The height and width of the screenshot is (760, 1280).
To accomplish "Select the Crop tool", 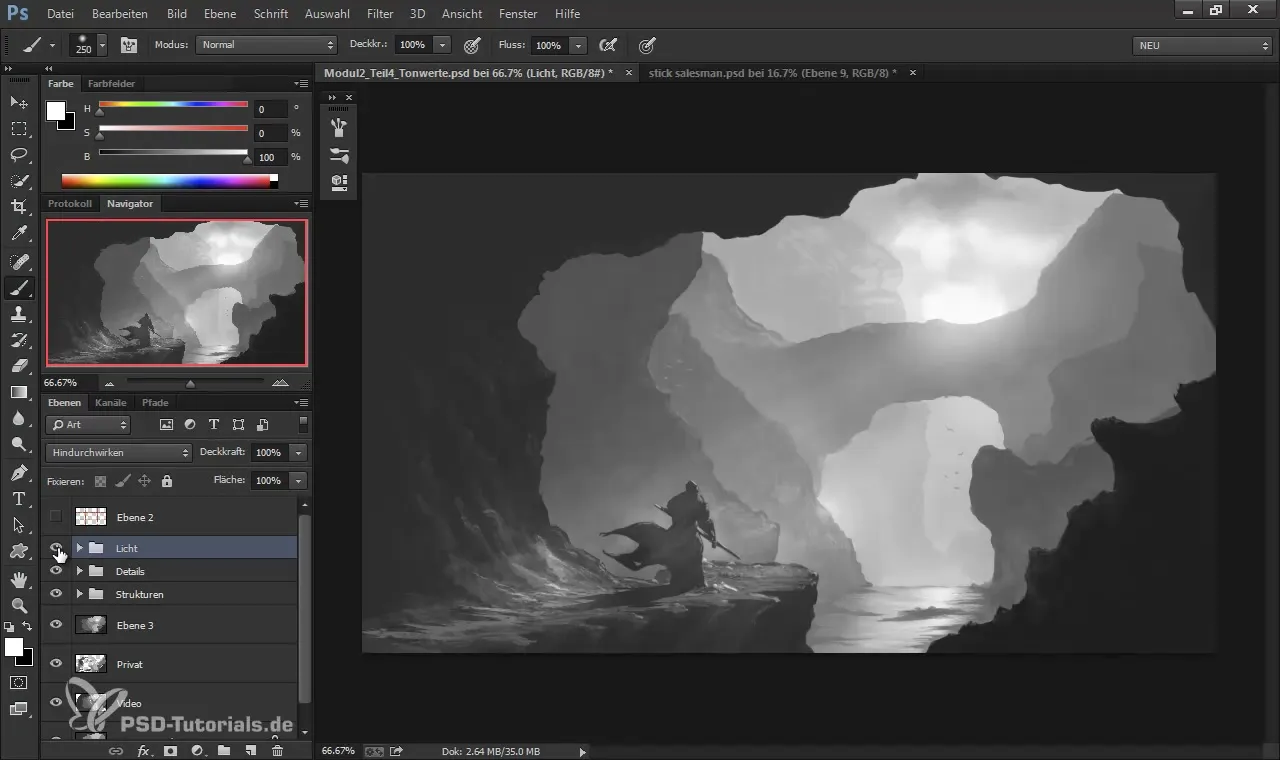I will click(19, 207).
